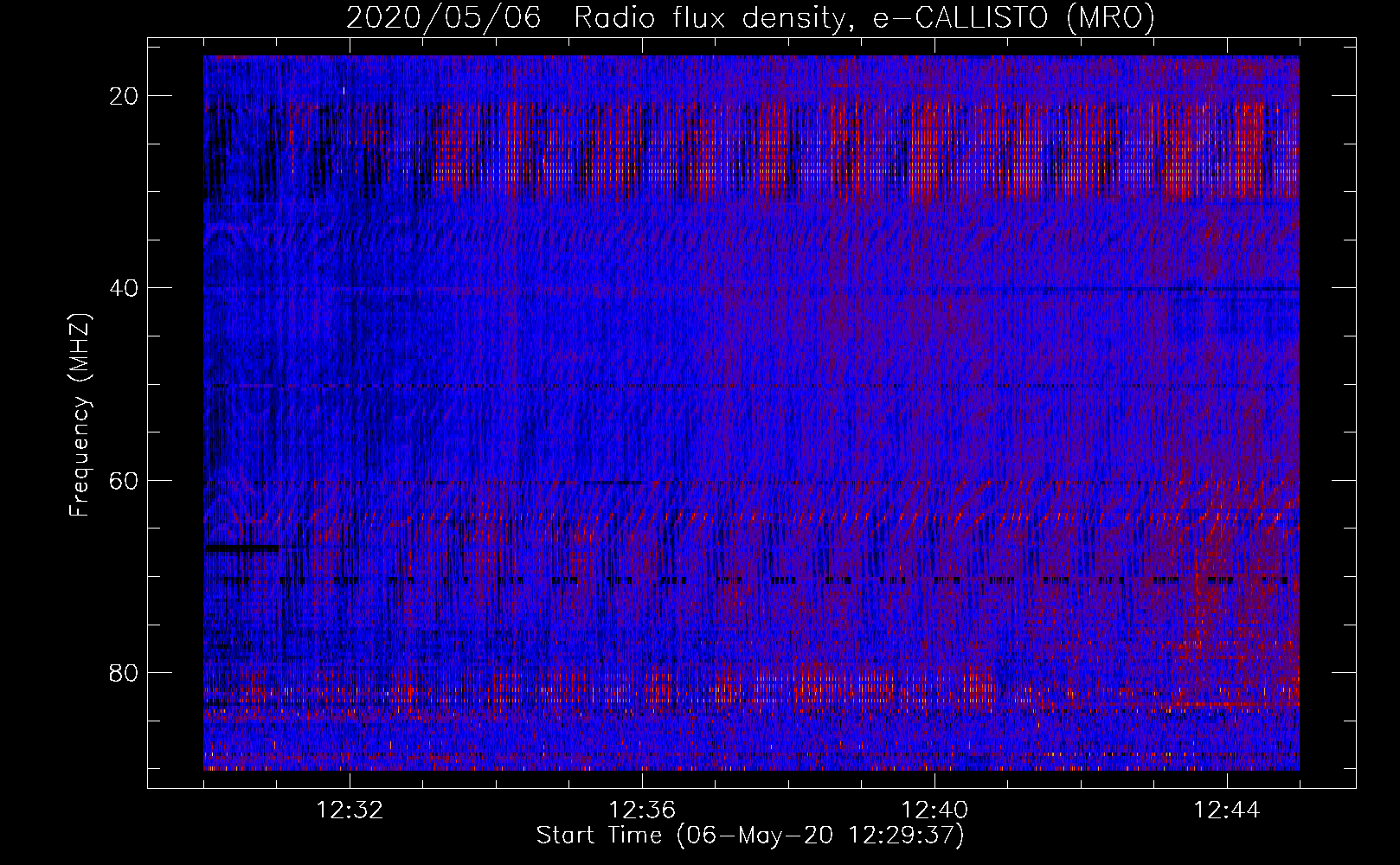Click the time tick label "12:40"
The height and width of the screenshot is (865, 1400).
934,811
